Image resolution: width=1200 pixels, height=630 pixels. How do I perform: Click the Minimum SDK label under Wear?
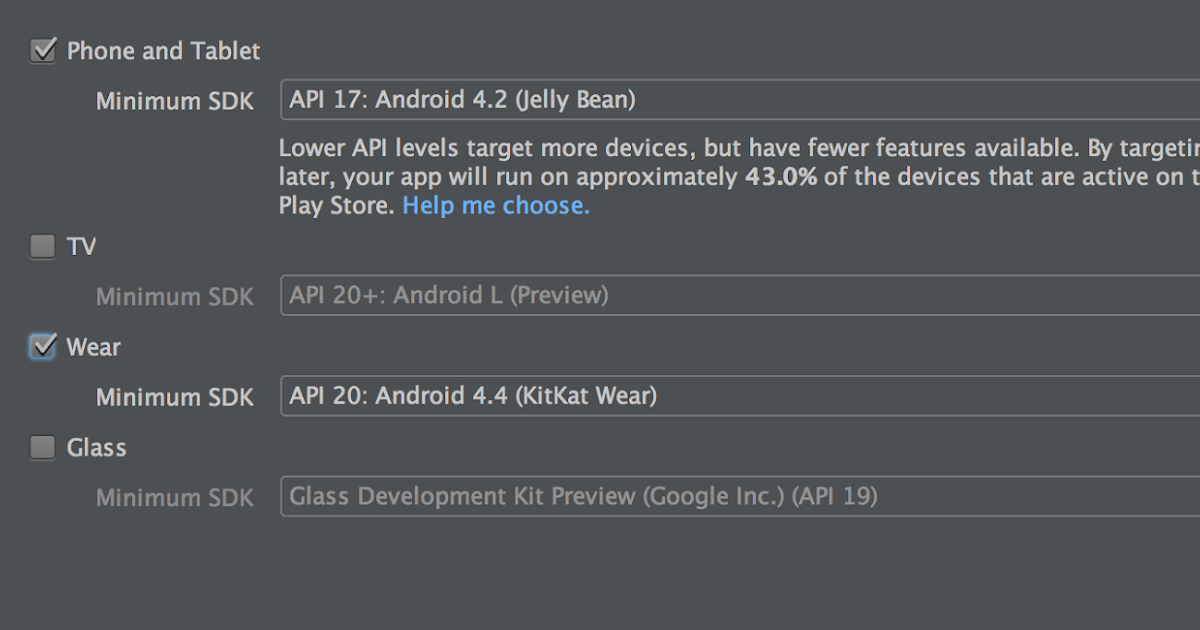174,397
